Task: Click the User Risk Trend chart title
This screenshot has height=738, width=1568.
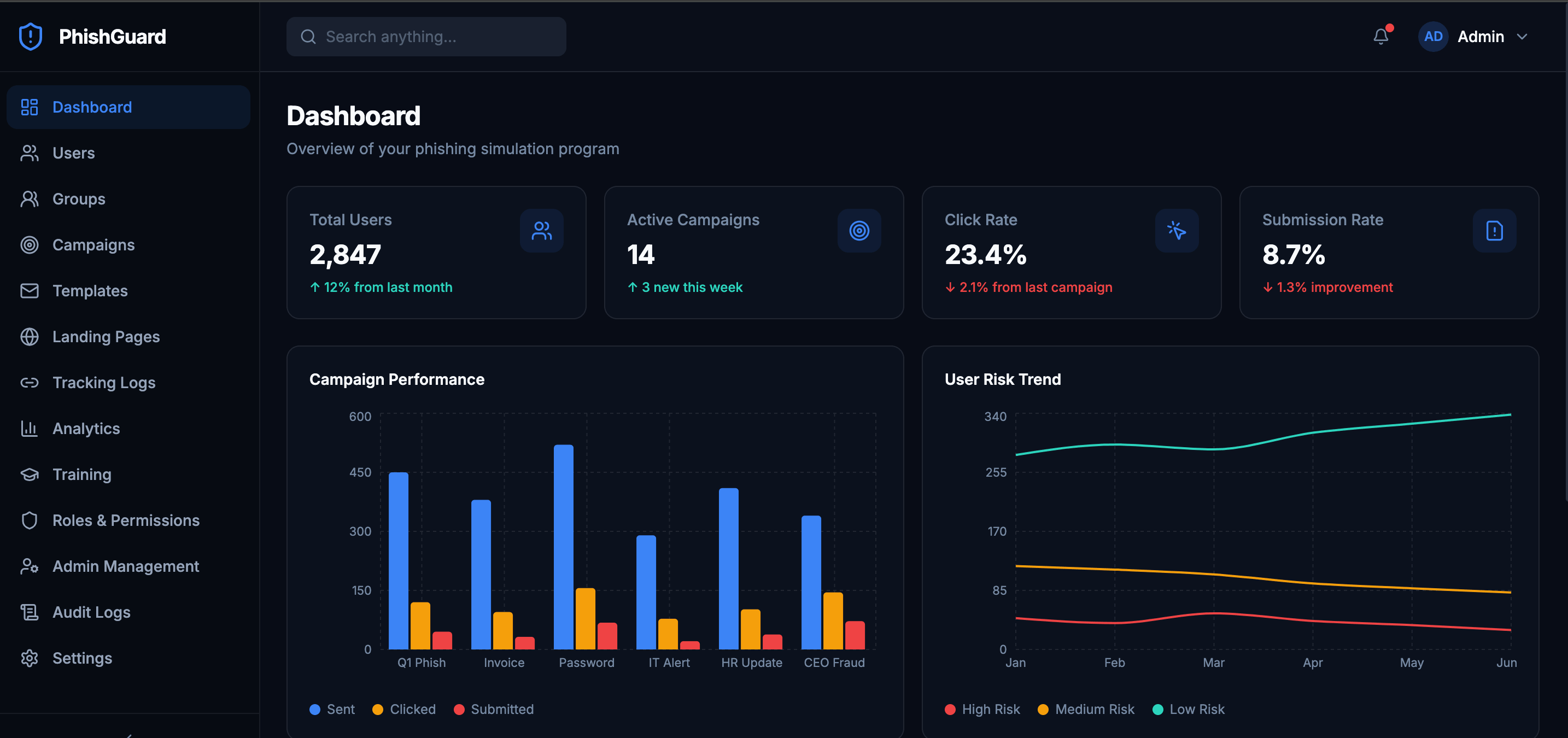Action: coord(1003,379)
